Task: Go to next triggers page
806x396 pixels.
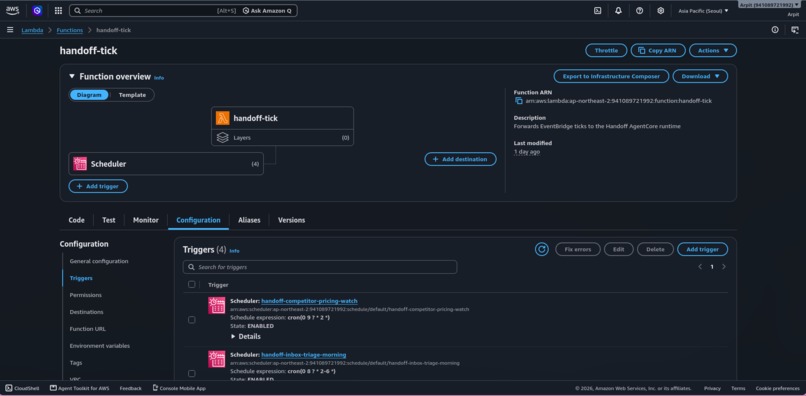Action: point(724,267)
